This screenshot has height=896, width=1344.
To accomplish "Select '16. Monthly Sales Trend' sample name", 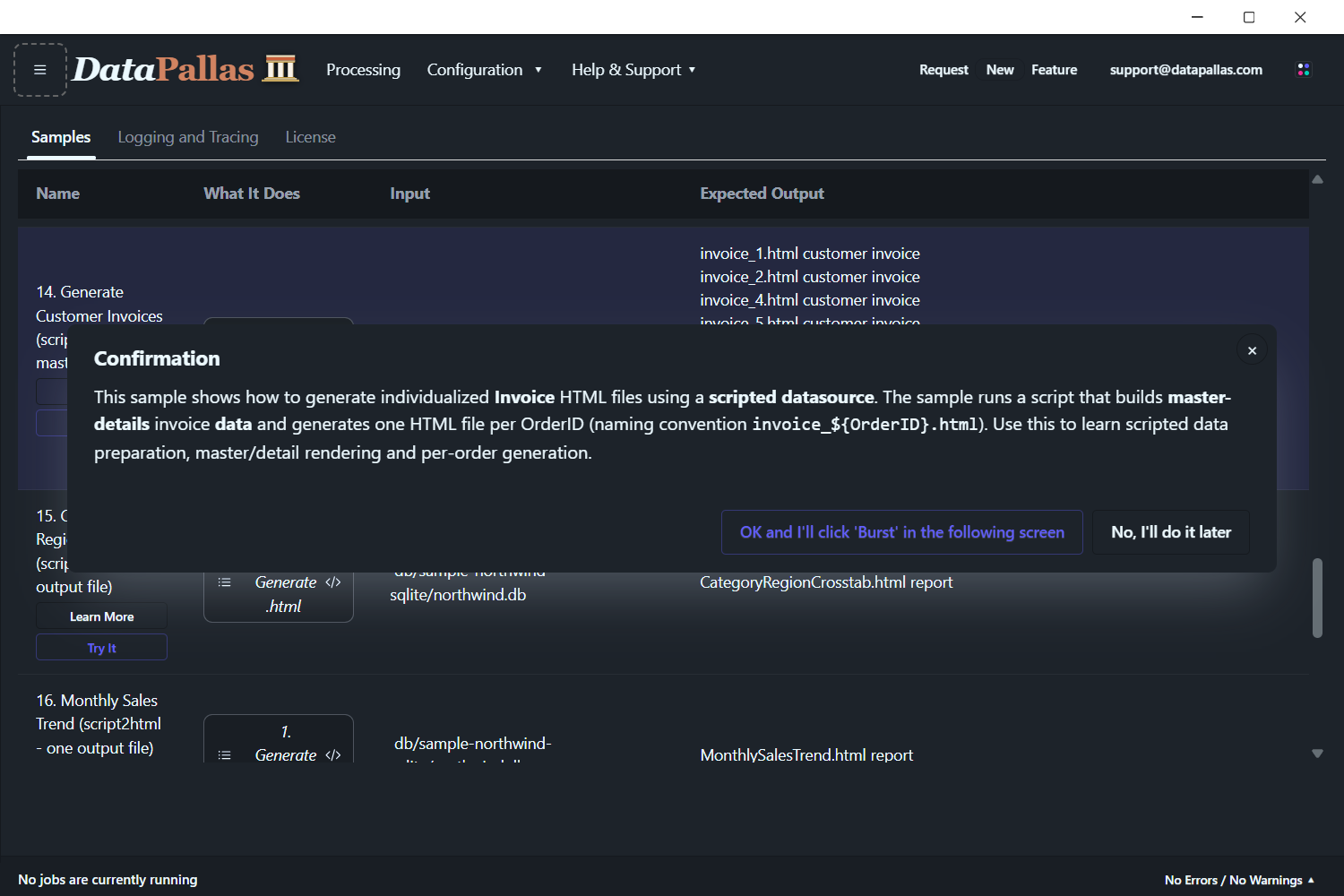I will pyautogui.click(x=99, y=724).
